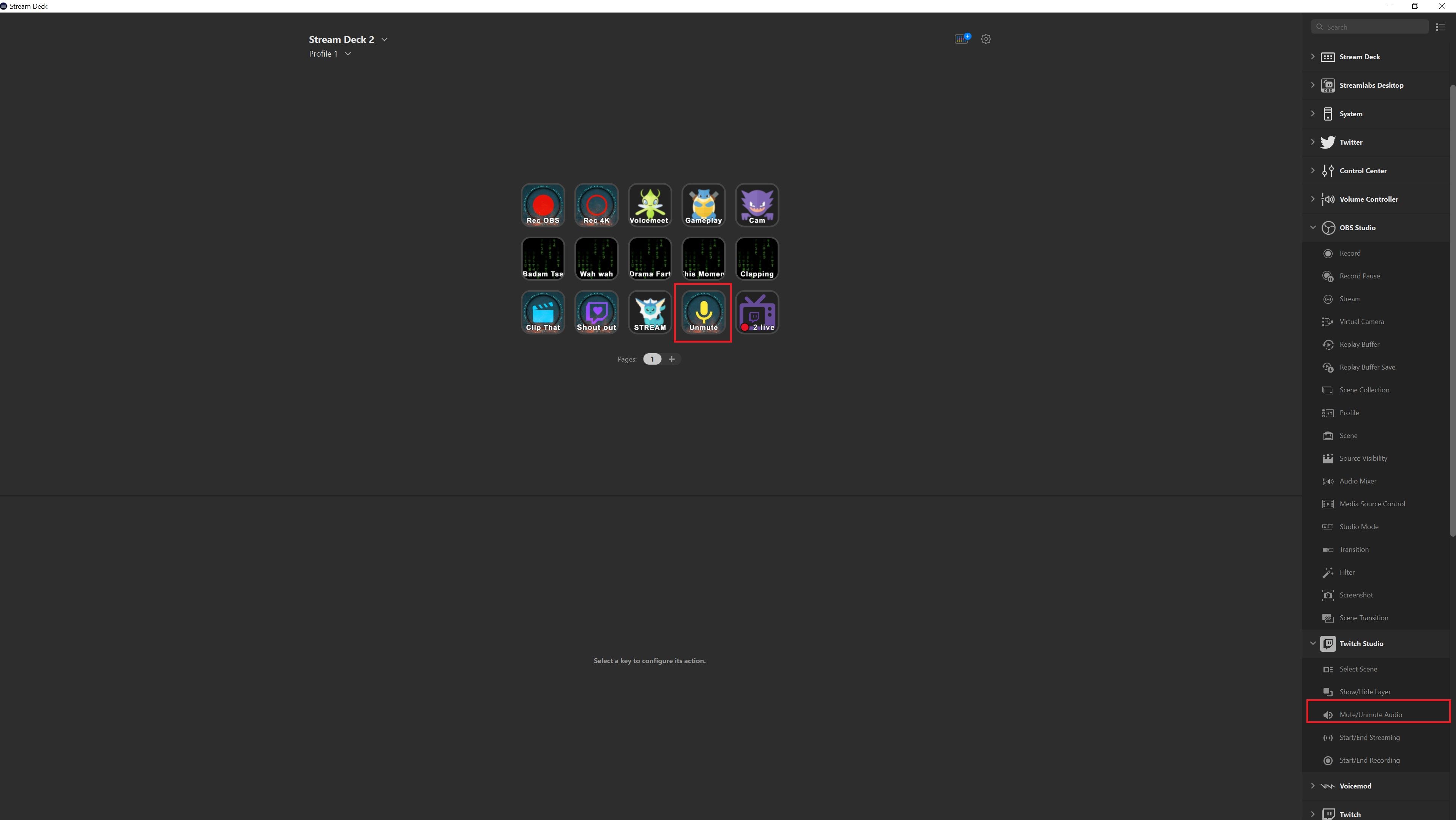Click the Shout out Stream Deck key
The width and height of the screenshot is (1456, 820).
[x=596, y=311]
